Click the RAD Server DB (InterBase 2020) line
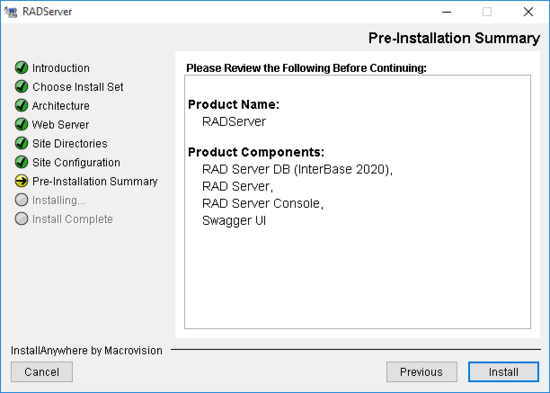 tap(297, 169)
